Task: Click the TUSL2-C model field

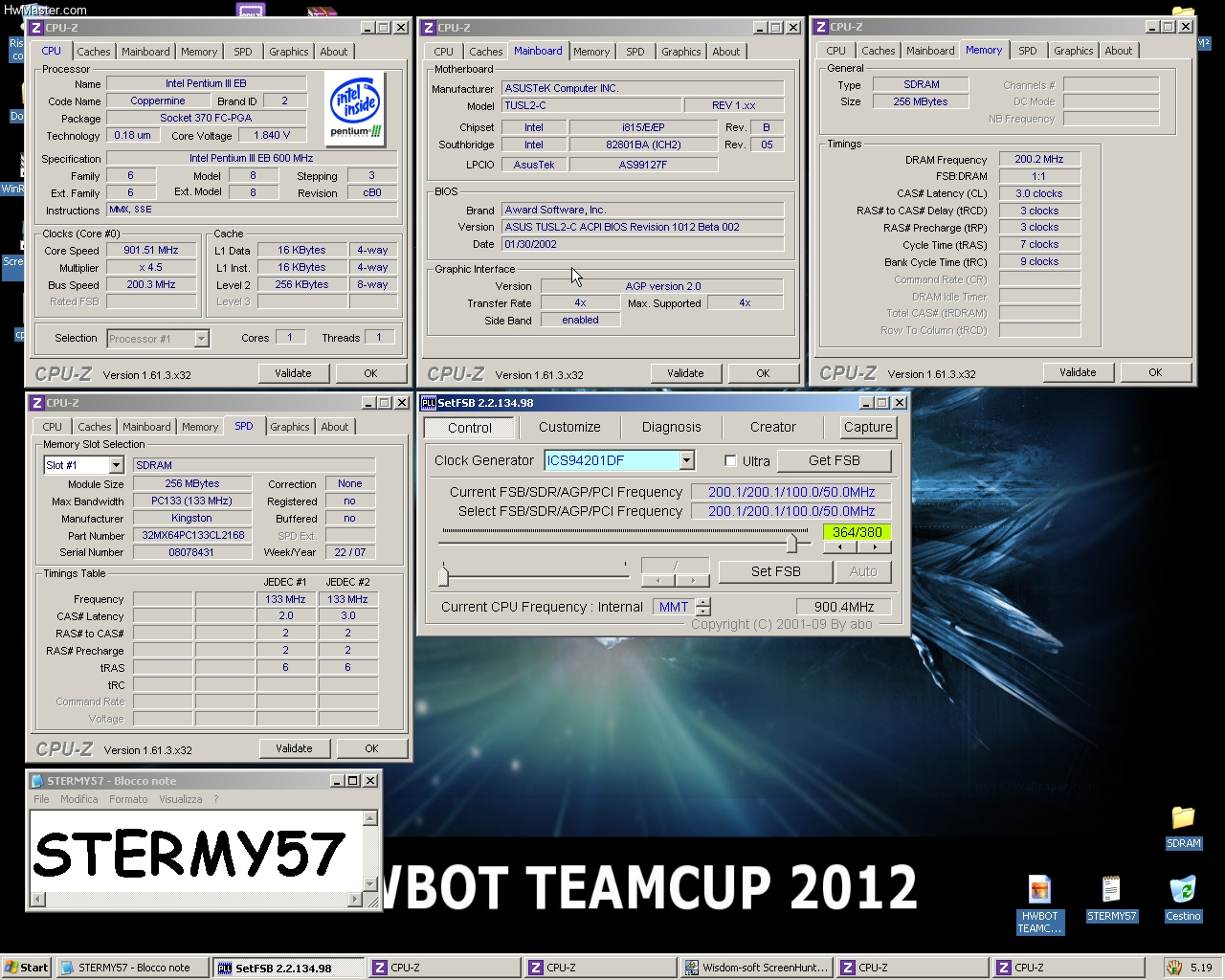Action: click(x=591, y=105)
